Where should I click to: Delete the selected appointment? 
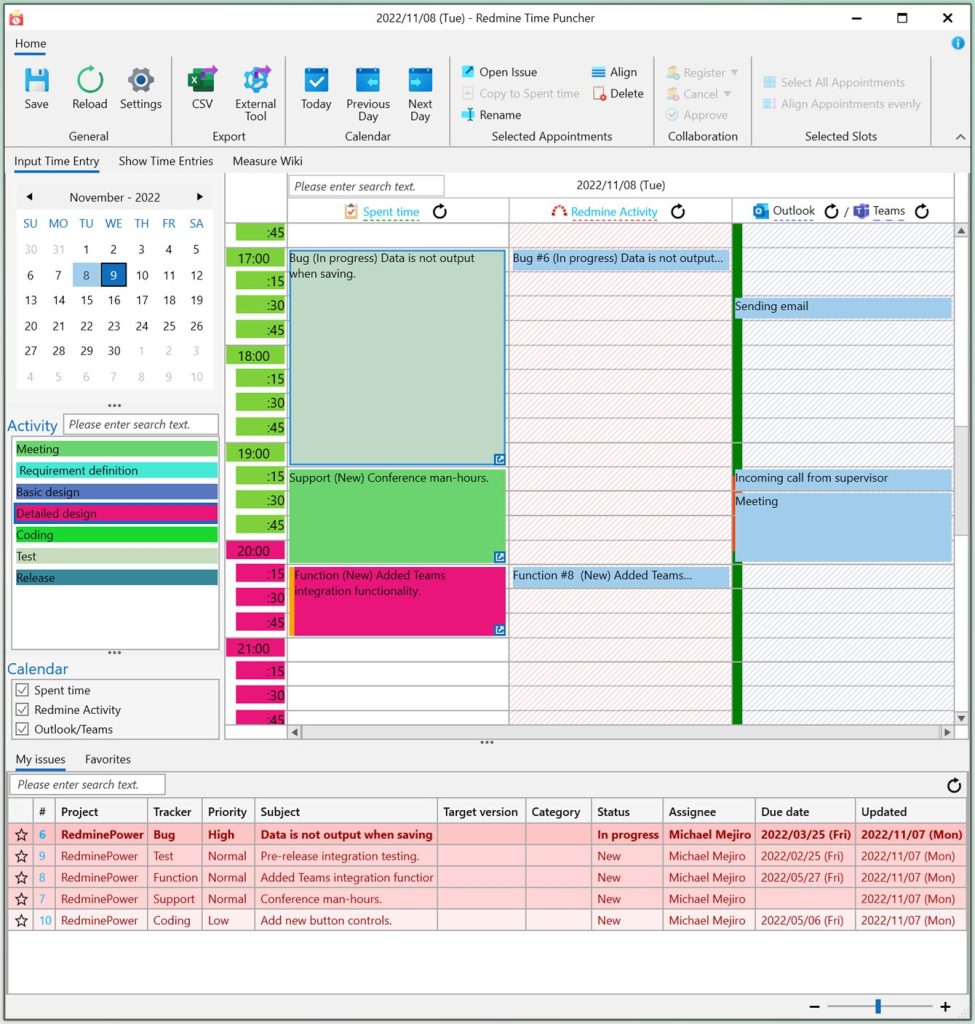[x=618, y=93]
